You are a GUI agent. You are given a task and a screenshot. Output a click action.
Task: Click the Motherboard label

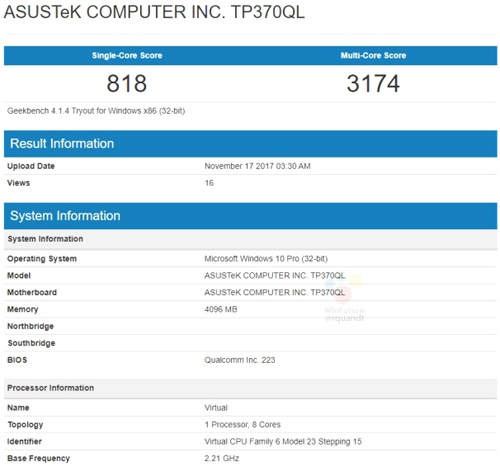point(32,292)
